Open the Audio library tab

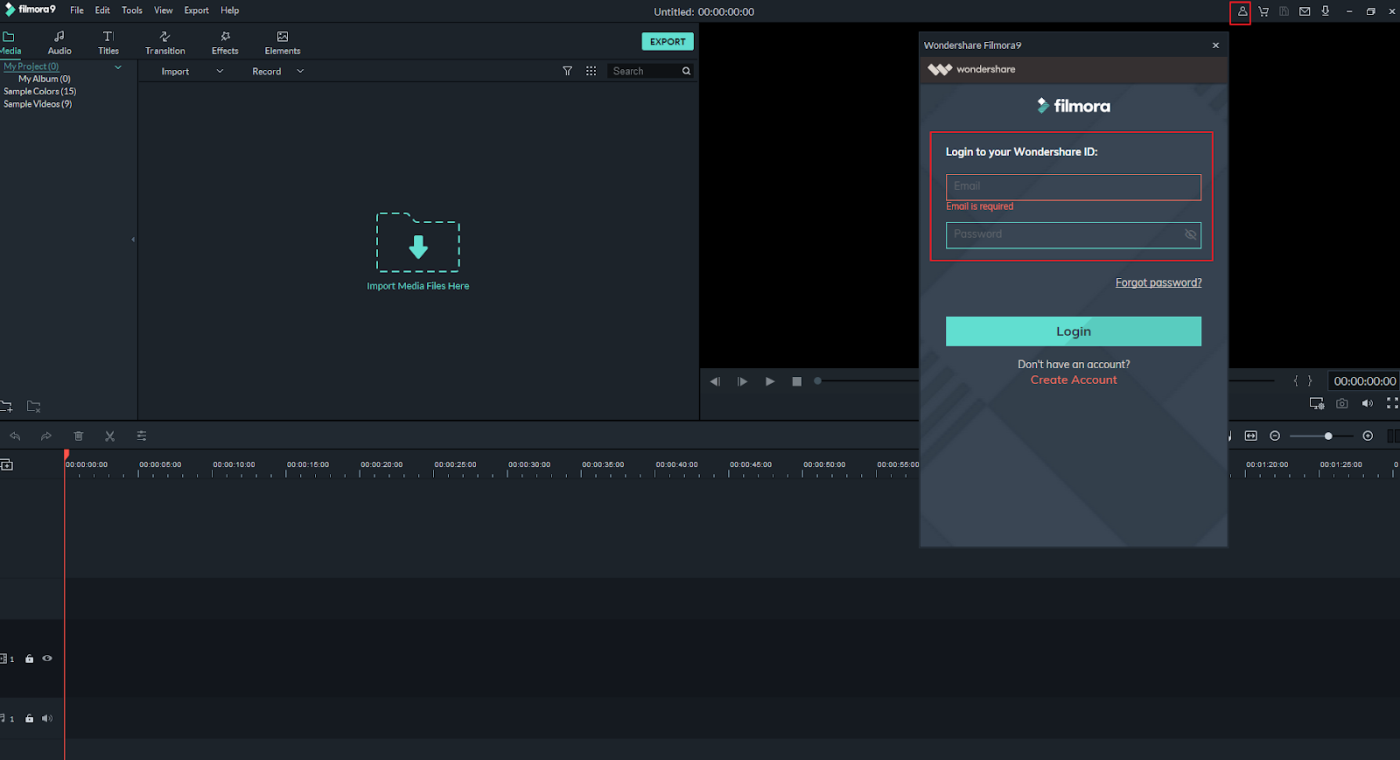(x=60, y=43)
